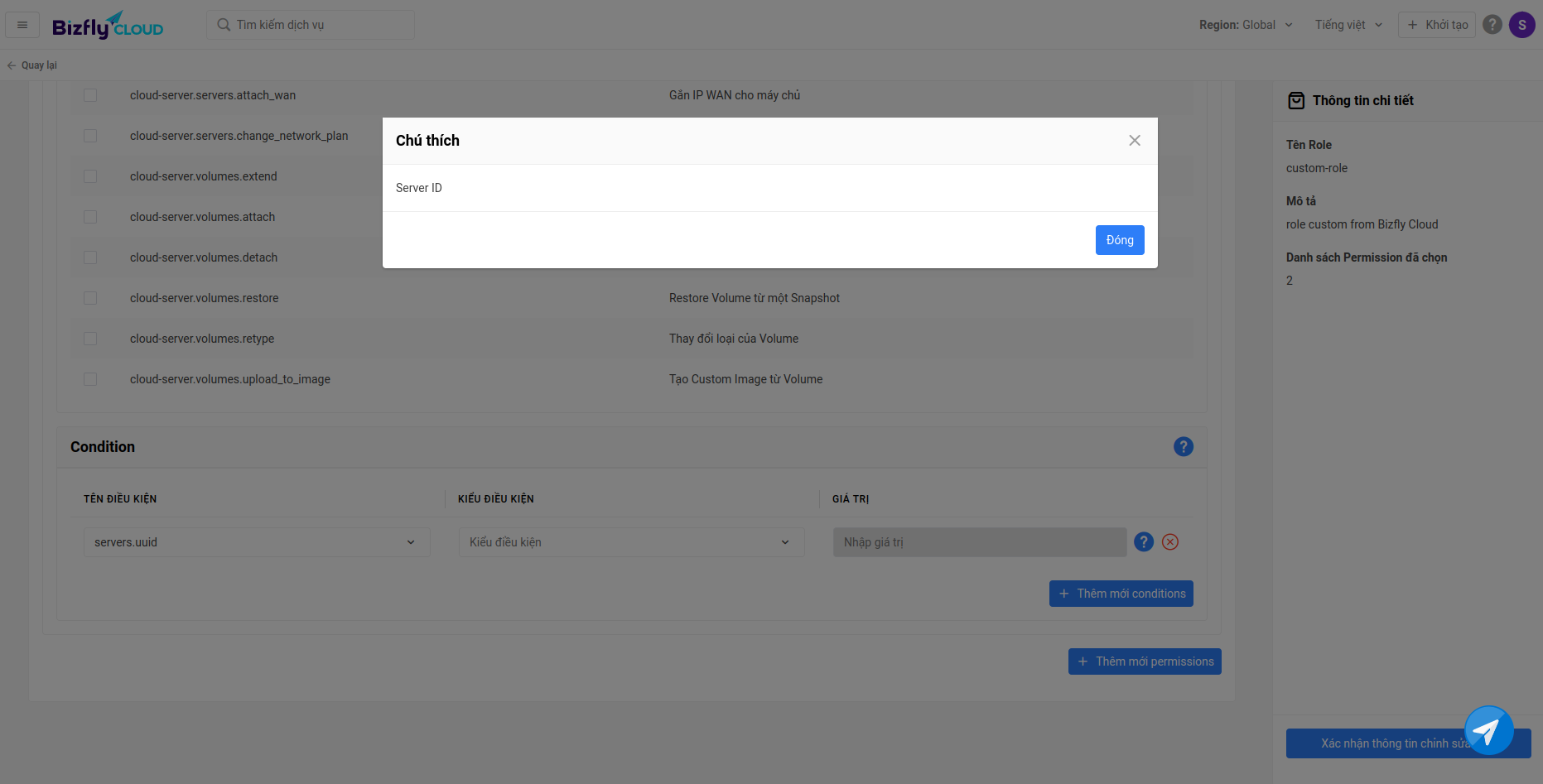Open the help question mark in header
Screen dimensions: 1543x784
[1492, 25]
